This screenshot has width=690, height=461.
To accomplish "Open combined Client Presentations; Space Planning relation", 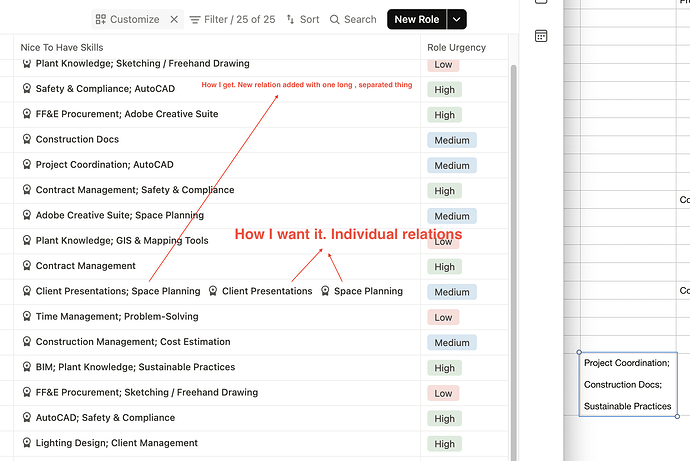I will click(117, 291).
